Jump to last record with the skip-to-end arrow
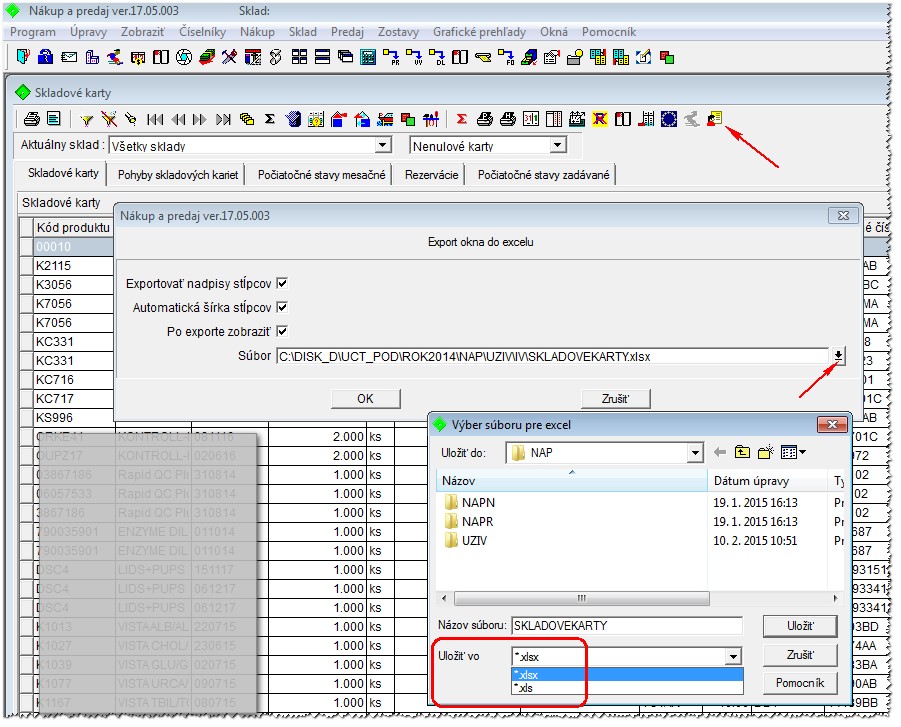This screenshot has width=901, height=727. coord(224,119)
